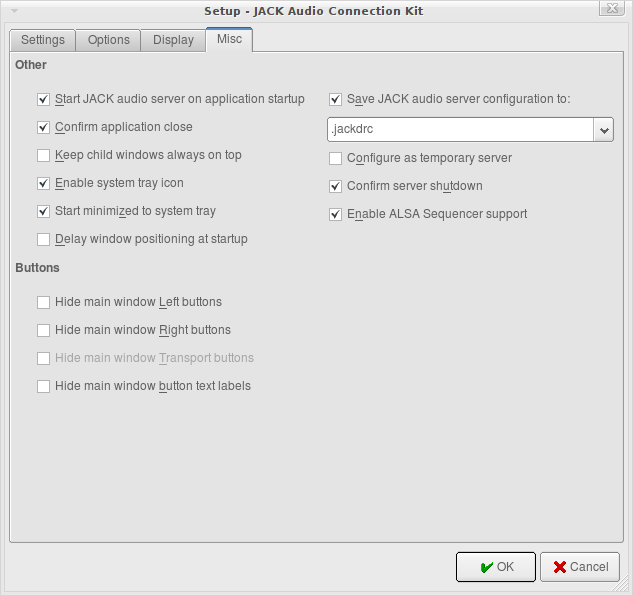Open the Options tab
This screenshot has height=596, width=633.
[x=109, y=40]
